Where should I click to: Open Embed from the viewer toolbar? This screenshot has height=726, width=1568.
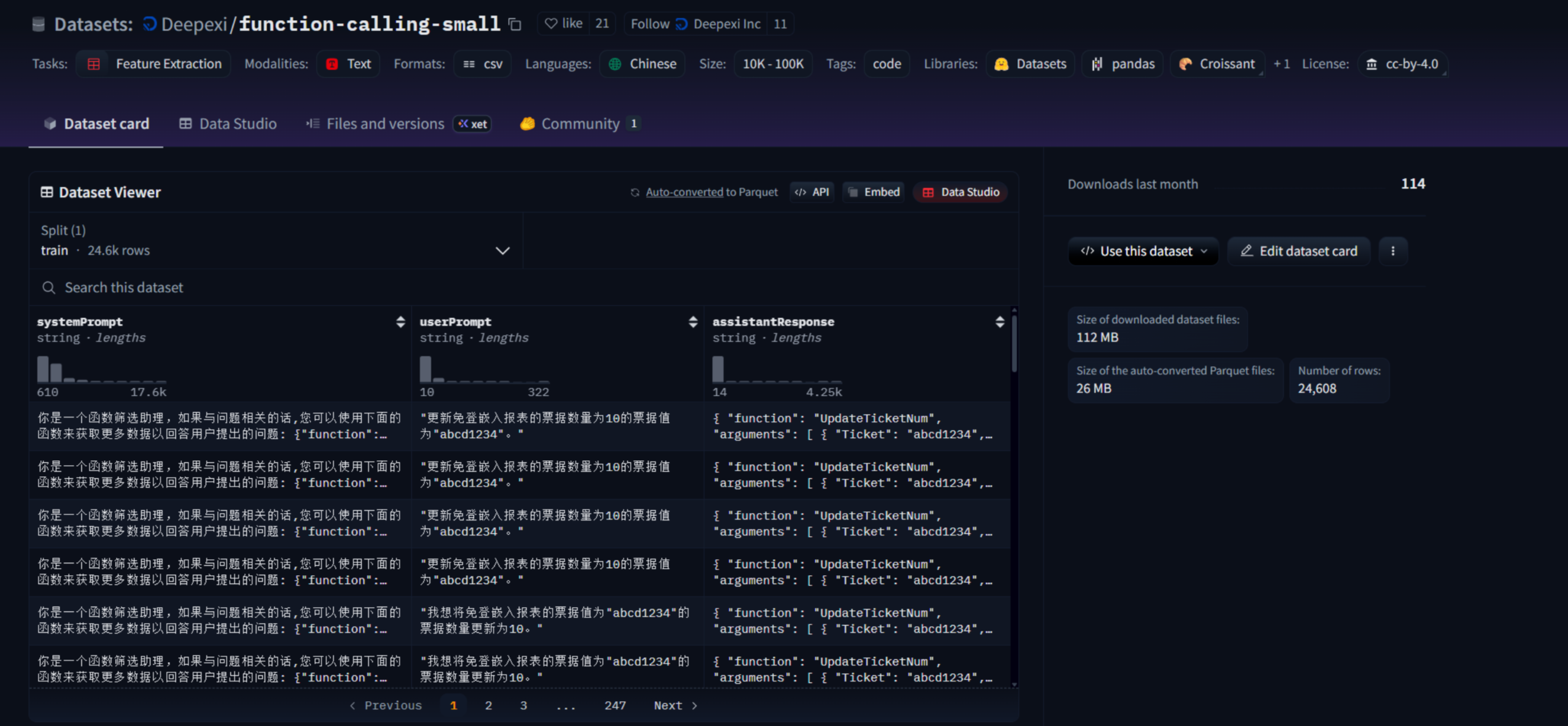[873, 192]
